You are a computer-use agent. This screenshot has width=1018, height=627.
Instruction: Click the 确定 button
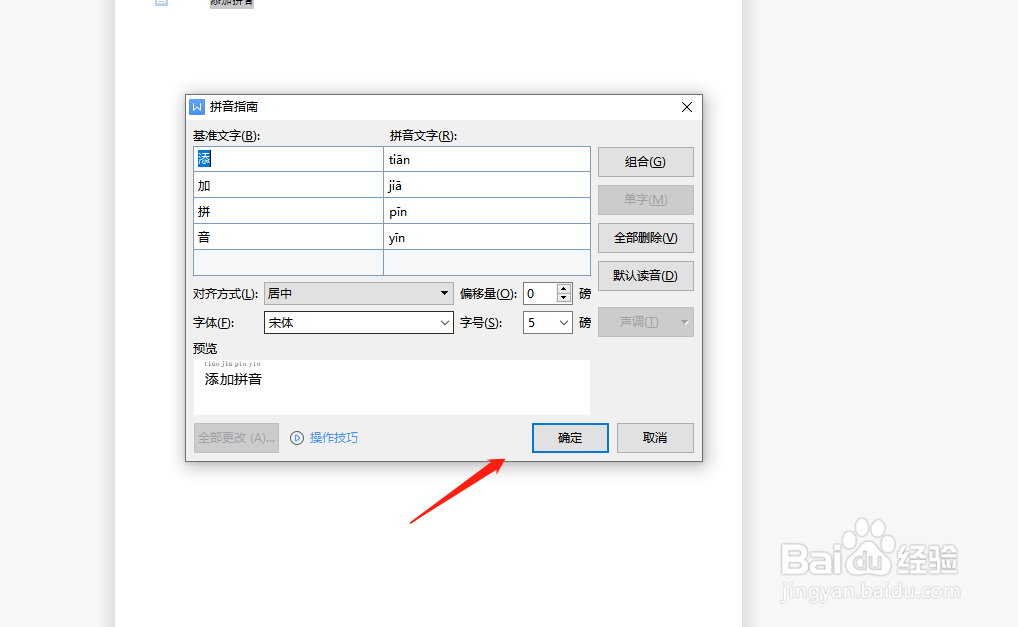click(570, 437)
